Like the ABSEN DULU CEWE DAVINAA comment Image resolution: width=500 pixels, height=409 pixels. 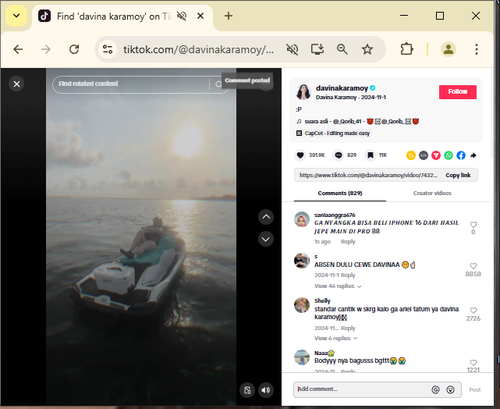click(473, 266)
